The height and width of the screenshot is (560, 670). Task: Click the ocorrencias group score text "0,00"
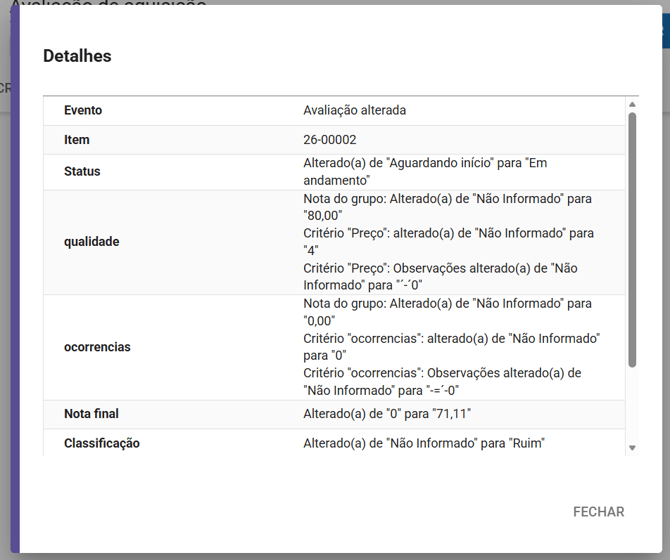click(x=320, y=320)
